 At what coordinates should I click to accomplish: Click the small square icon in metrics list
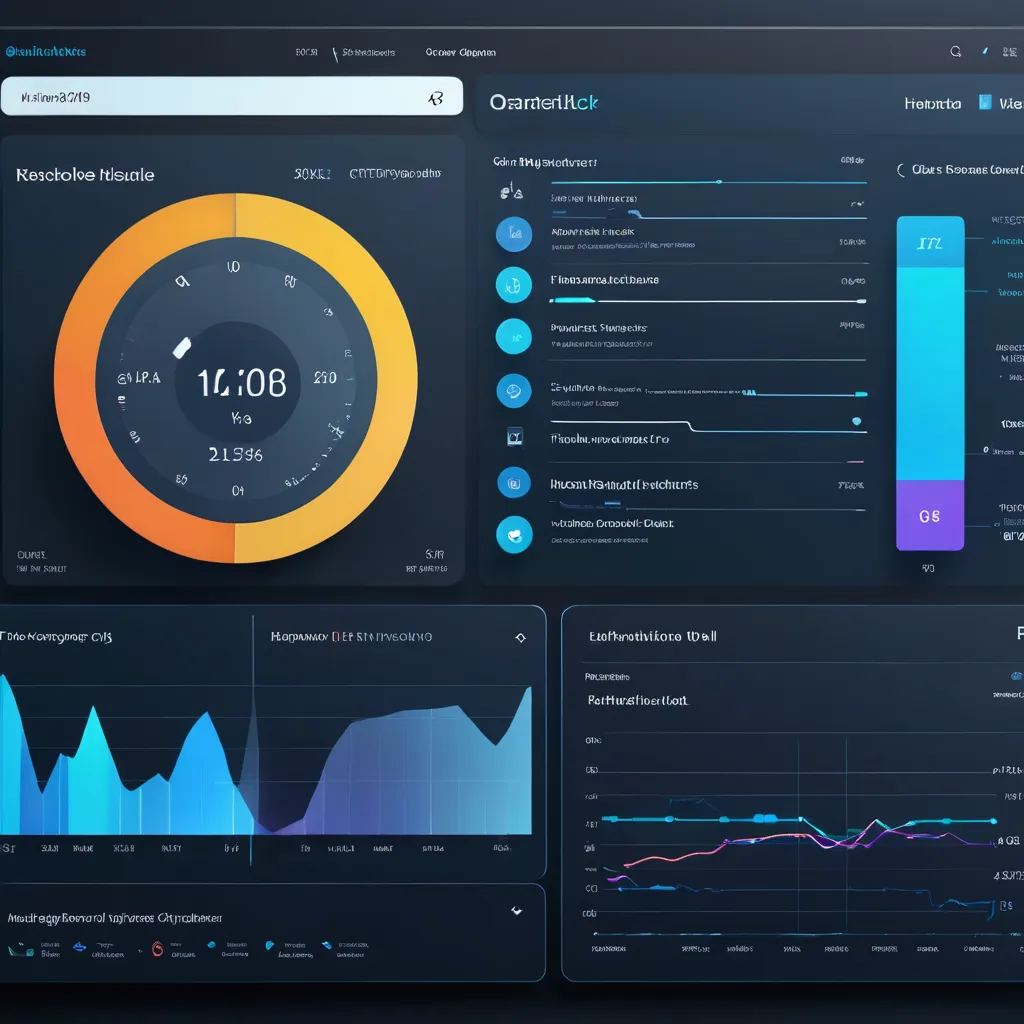pos(514,436)
